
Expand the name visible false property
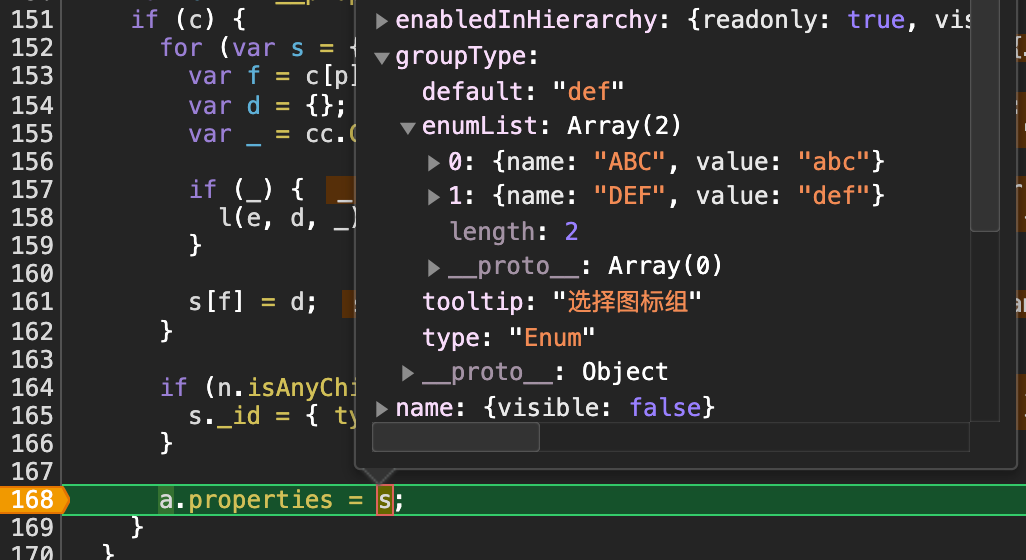point(382,408)
